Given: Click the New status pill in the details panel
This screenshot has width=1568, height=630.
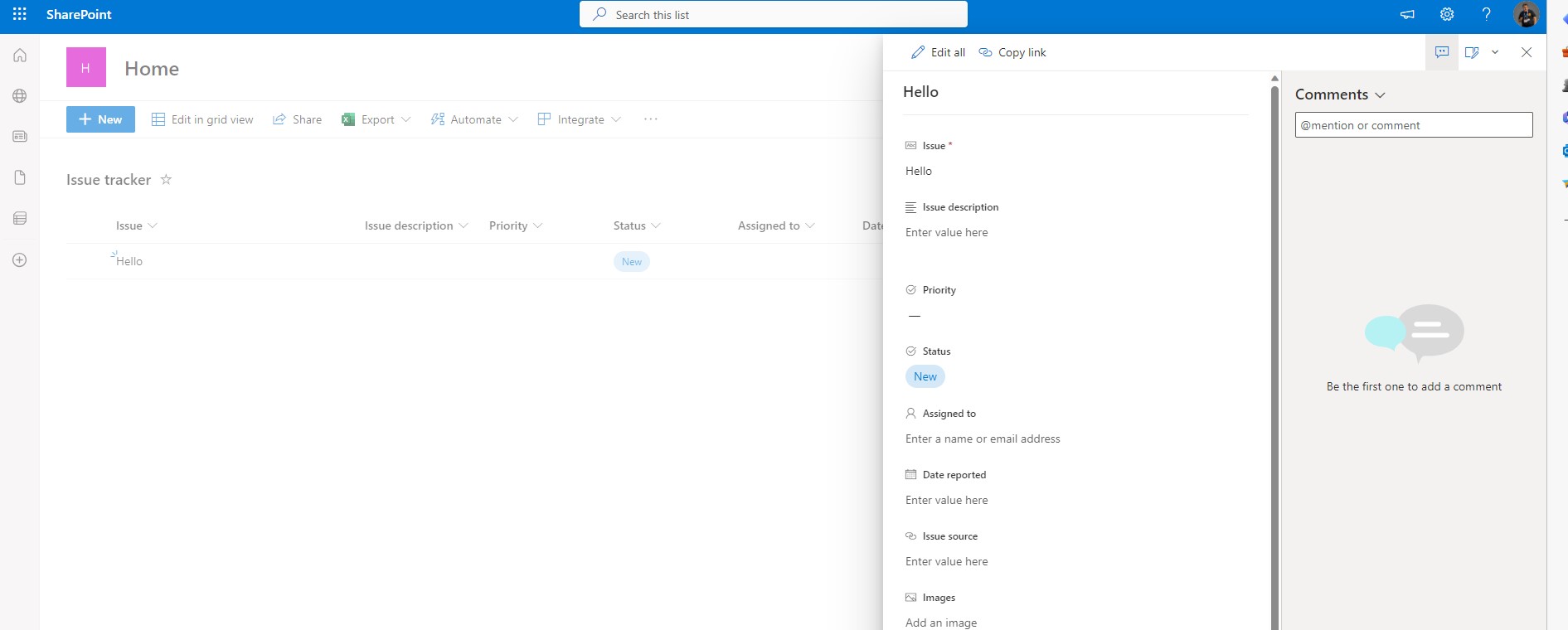Looking at the screenshot, I should 925,376.
